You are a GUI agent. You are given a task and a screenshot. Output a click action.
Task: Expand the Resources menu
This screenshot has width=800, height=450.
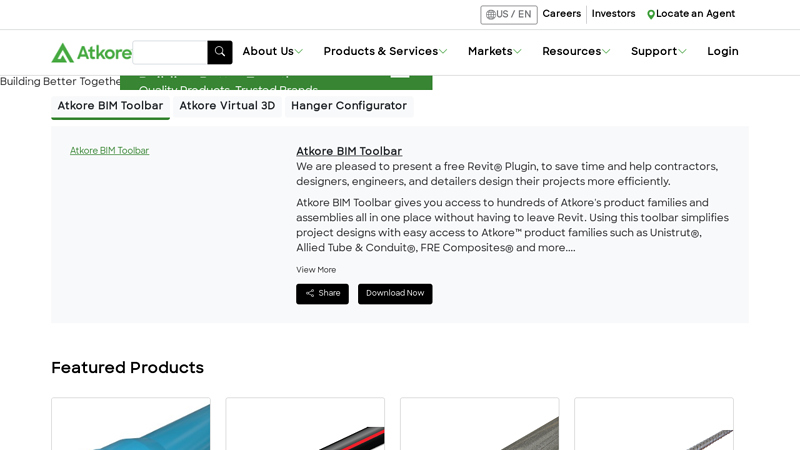576,52
